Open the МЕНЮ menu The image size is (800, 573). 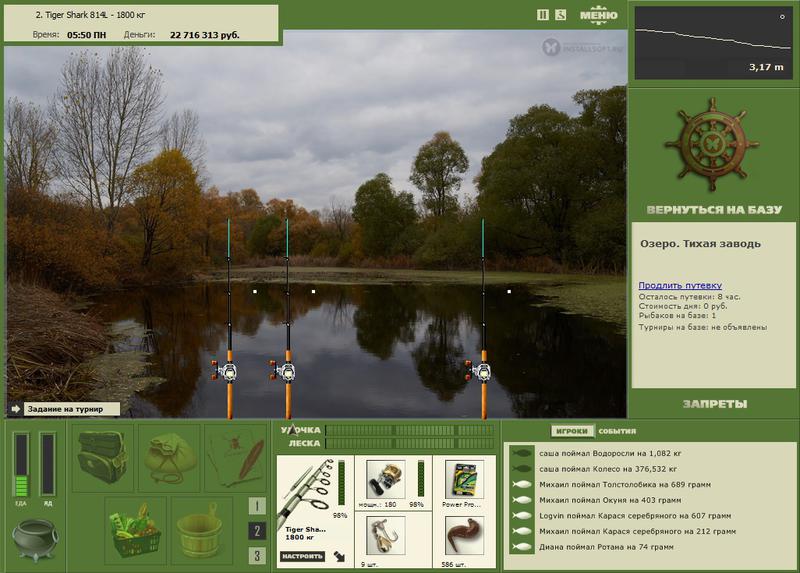(598, 15)
